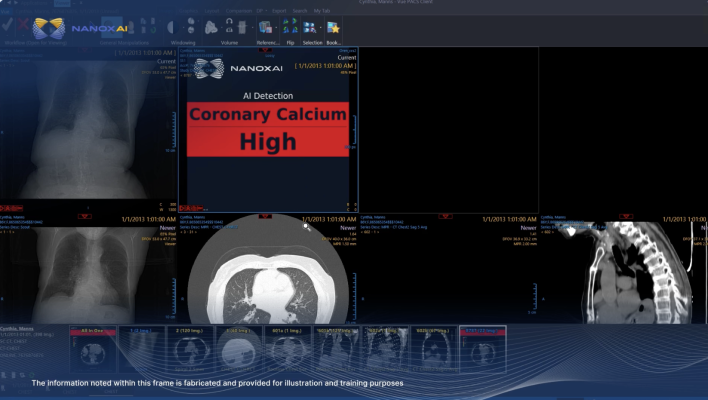708x400 pixels.
Task: Click the bottom-right Flip icon
Action: tap(294, 30)
